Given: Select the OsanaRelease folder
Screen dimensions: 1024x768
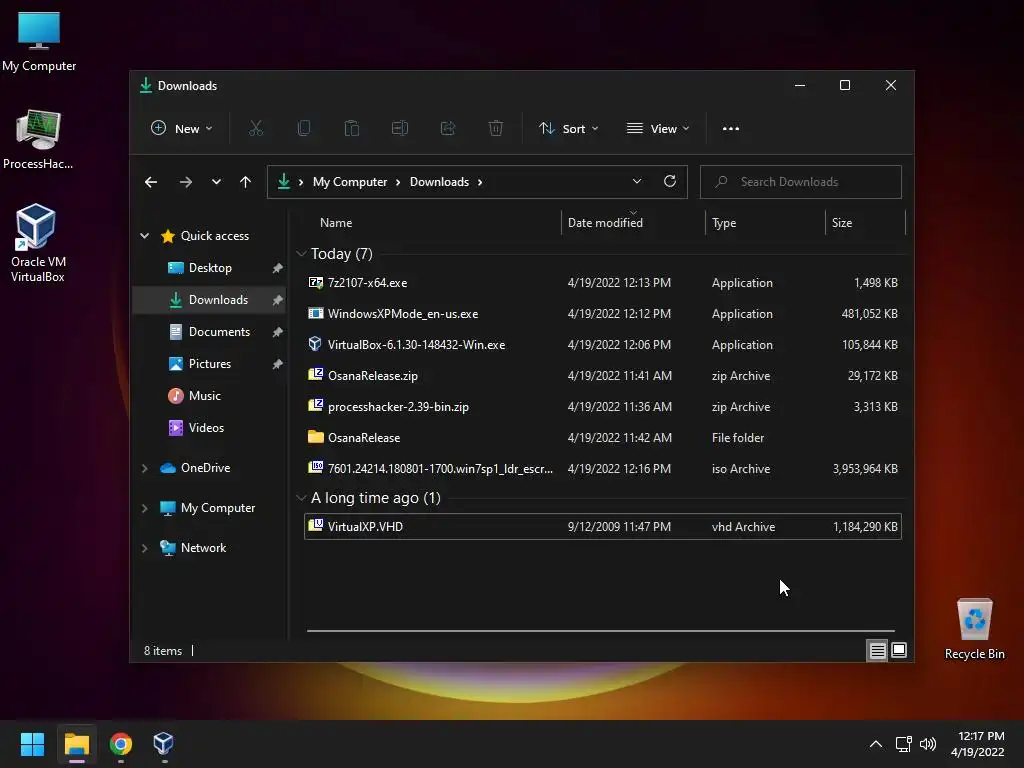Looking at the screenshot, I should coord(603,438).
